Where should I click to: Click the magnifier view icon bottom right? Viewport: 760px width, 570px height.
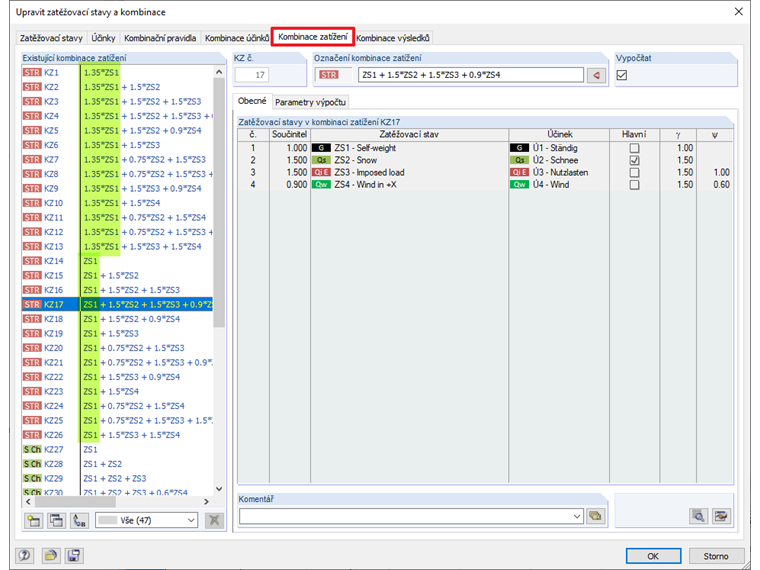(698, 516)
